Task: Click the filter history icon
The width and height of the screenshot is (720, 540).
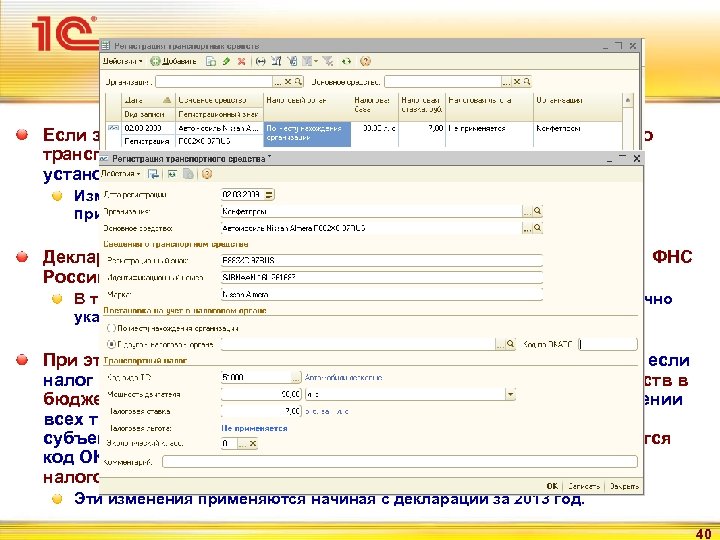Action: coord(307,61)
